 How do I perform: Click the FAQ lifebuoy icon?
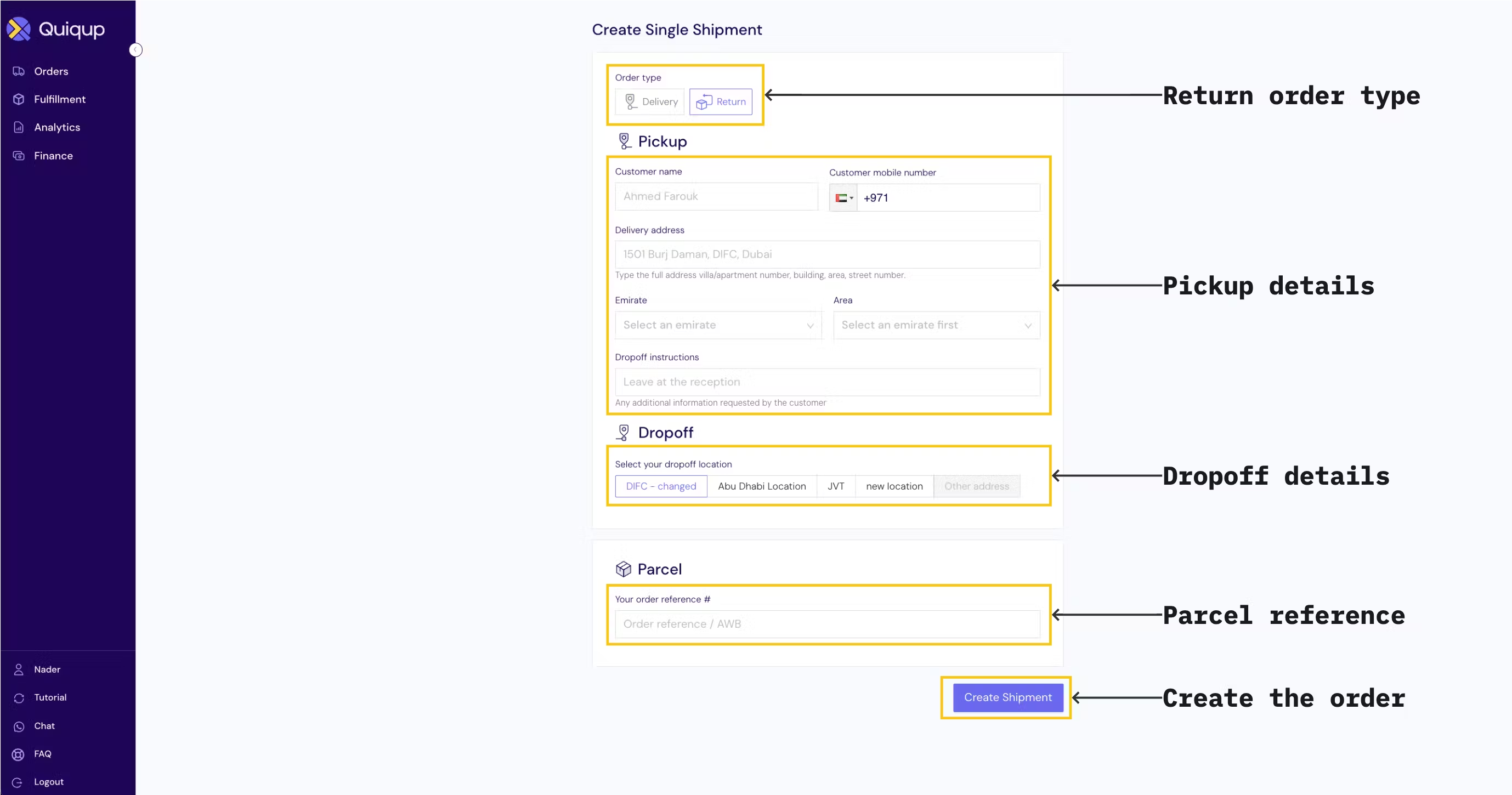pyautogui.click(x=19, y=754)
